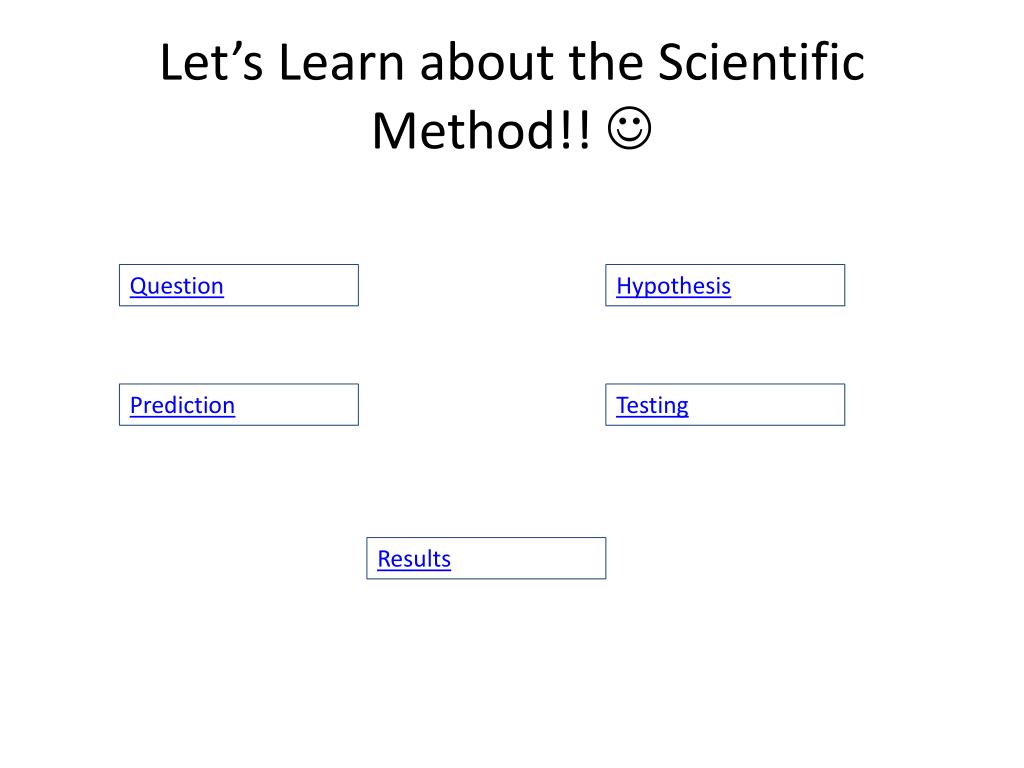Click the letter R of the Results link
The image size is (1024, 768).
point(384,559)
